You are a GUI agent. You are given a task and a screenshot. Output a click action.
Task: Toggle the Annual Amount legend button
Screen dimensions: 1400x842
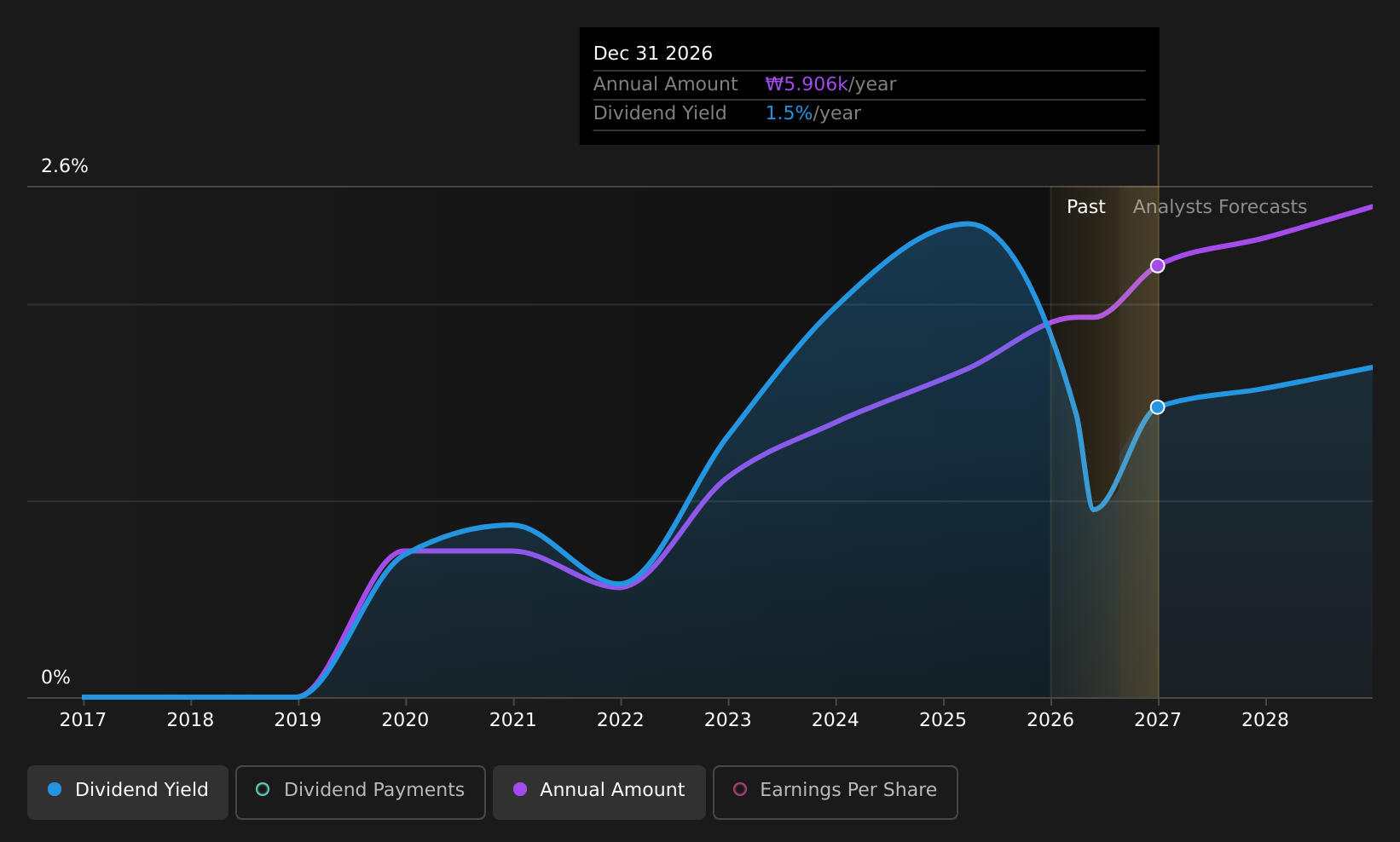[599, 792]
